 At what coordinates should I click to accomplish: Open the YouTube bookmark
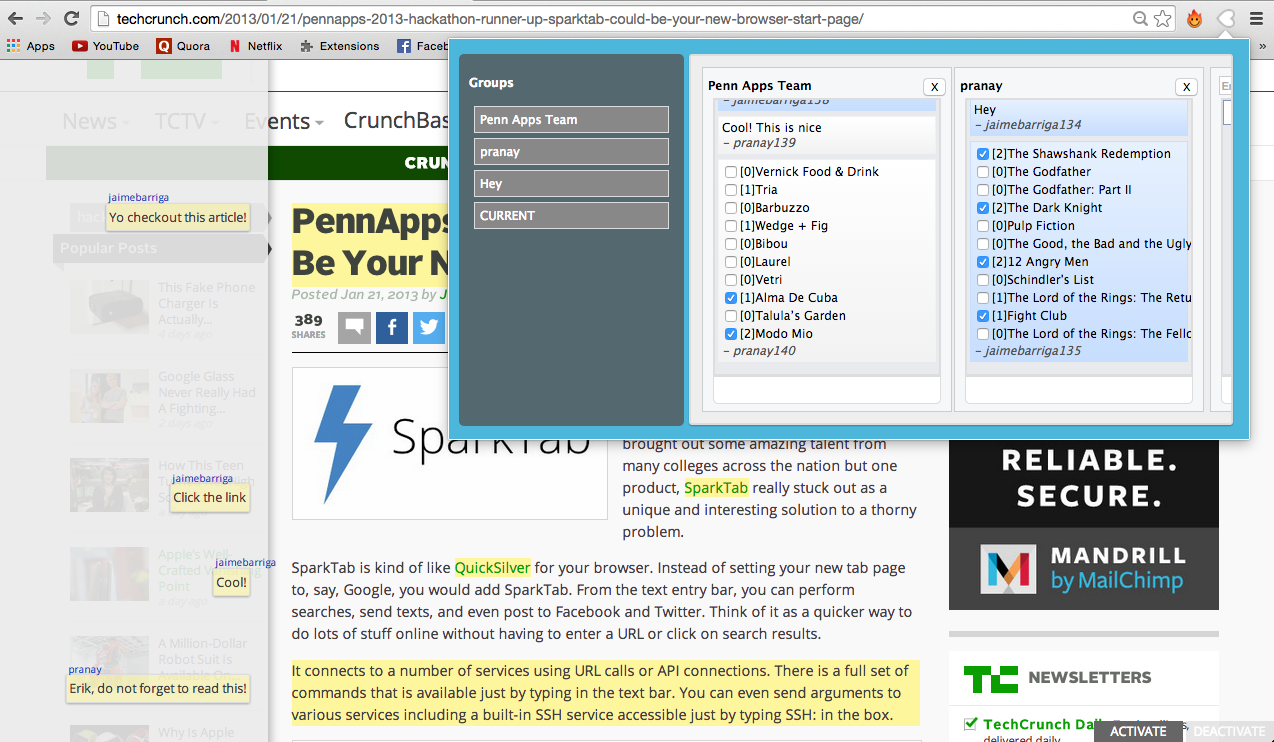(x=105, y=46)
